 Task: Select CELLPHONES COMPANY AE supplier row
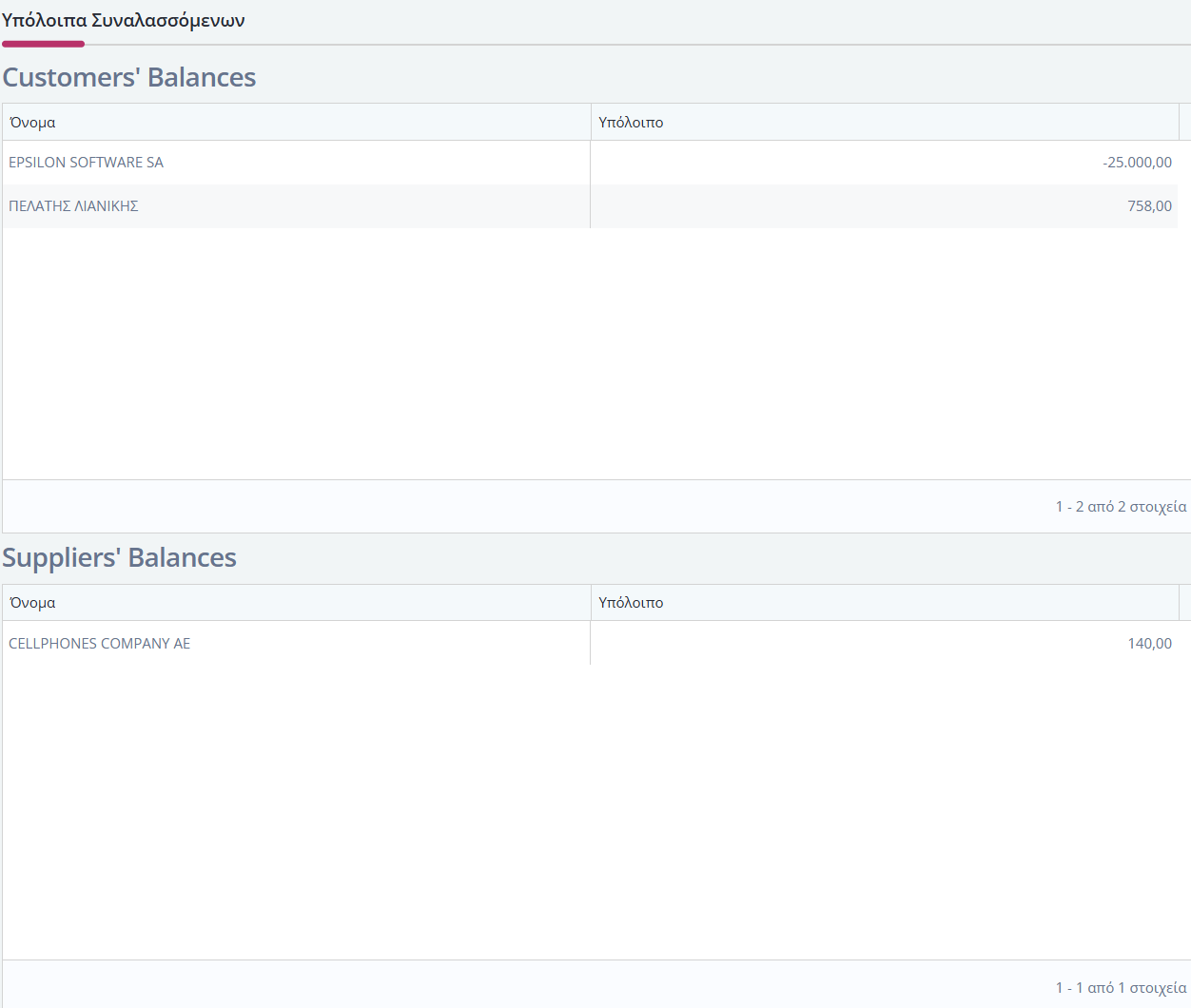(x=590, y=644)
